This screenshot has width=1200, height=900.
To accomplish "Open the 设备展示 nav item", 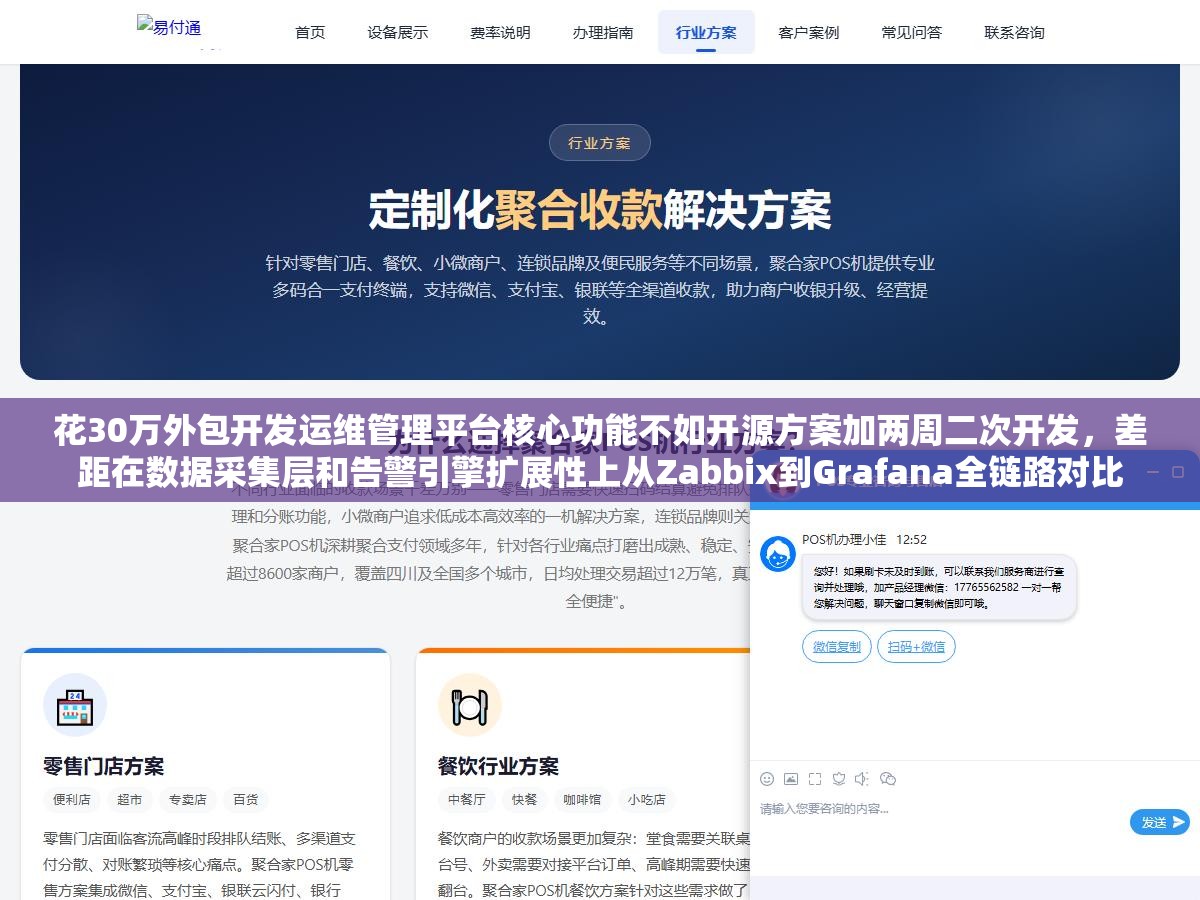I will 398,32.
